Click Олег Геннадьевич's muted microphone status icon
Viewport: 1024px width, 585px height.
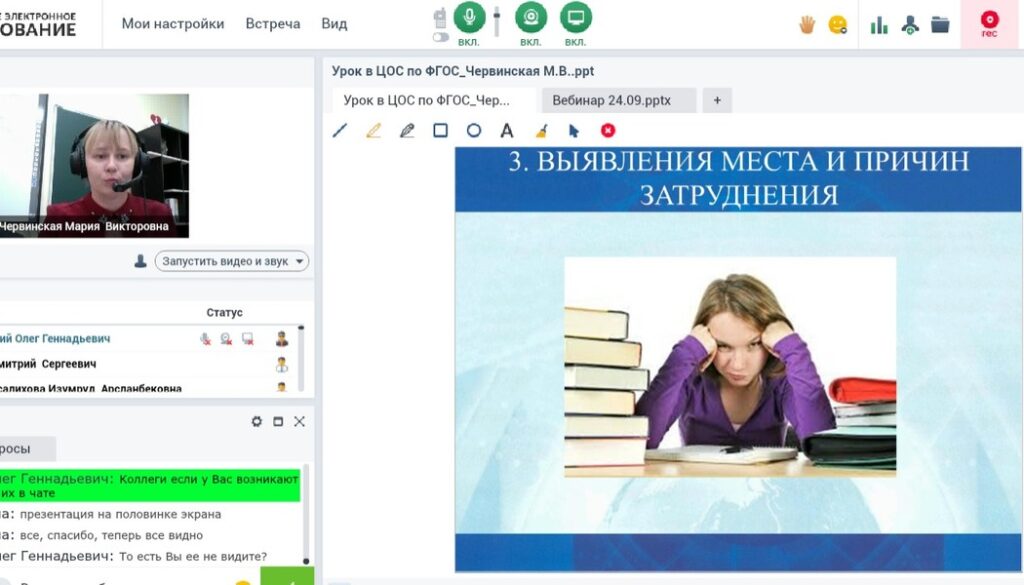tap(206, 339)
